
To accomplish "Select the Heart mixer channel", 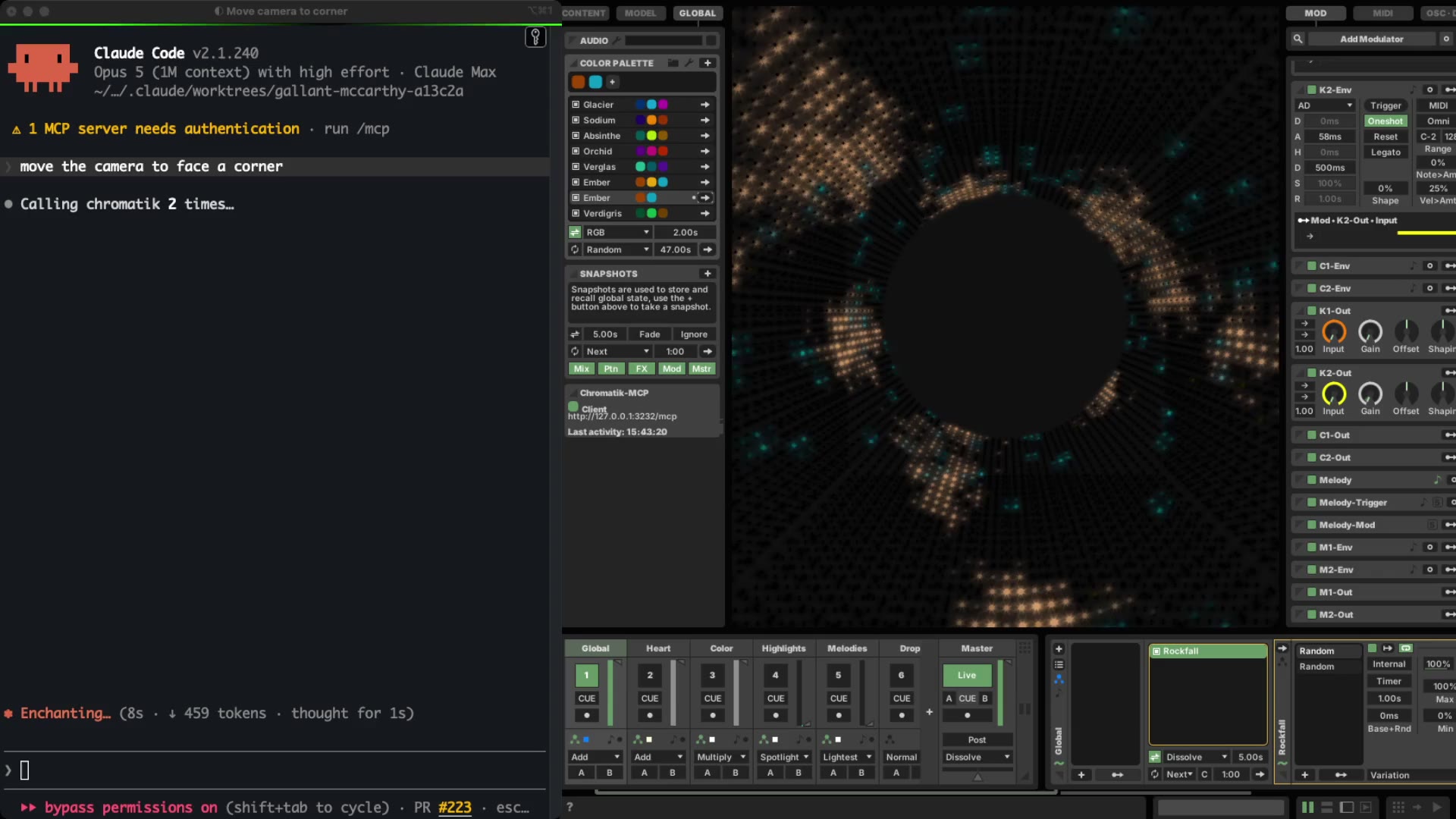I will (x=658, y=648).
